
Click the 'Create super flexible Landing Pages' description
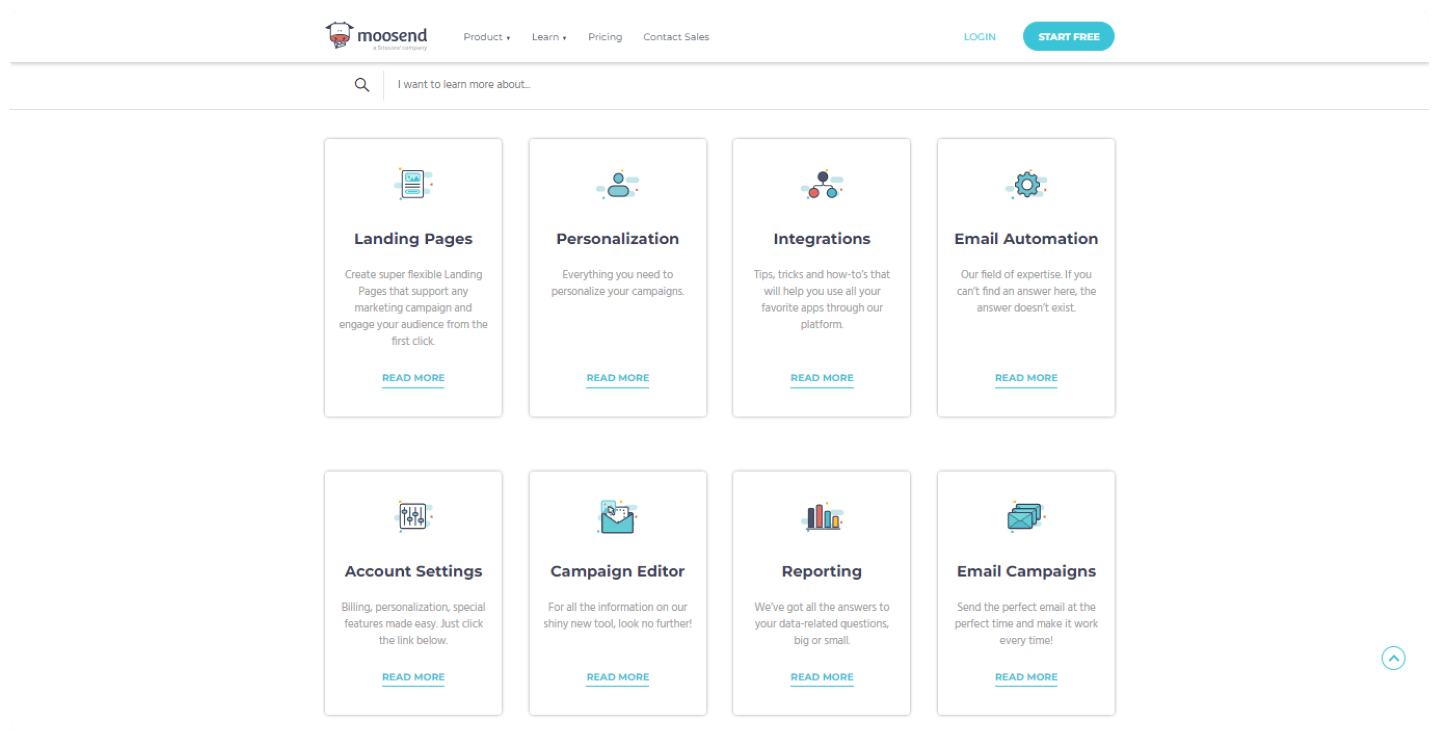413,308
